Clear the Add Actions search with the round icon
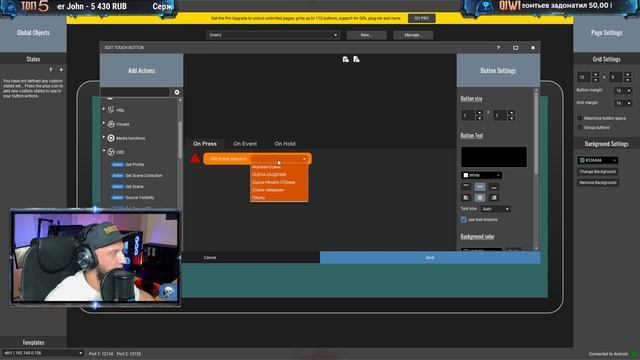 click(177, 92)
